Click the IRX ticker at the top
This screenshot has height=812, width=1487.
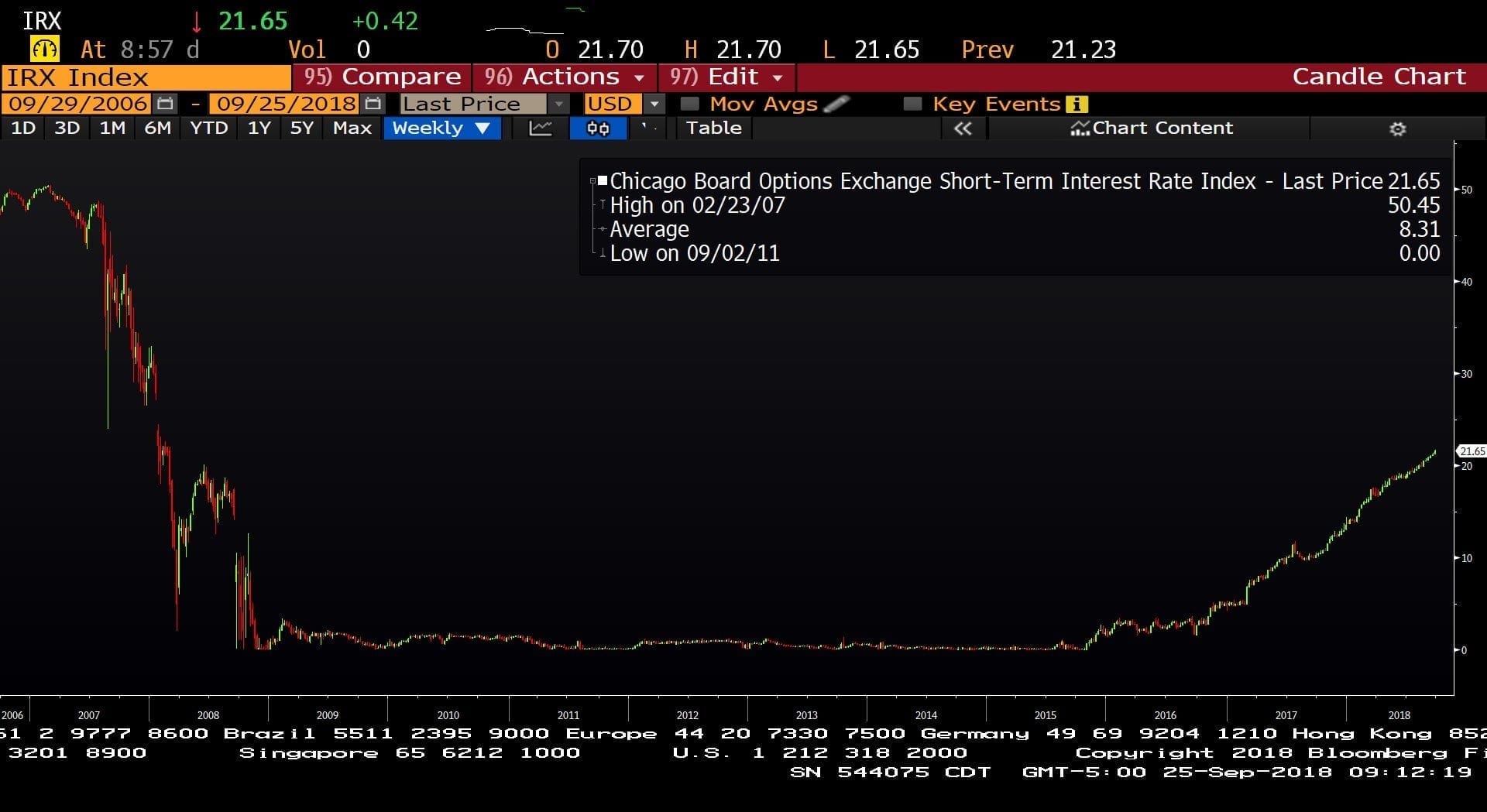(42, 21)
